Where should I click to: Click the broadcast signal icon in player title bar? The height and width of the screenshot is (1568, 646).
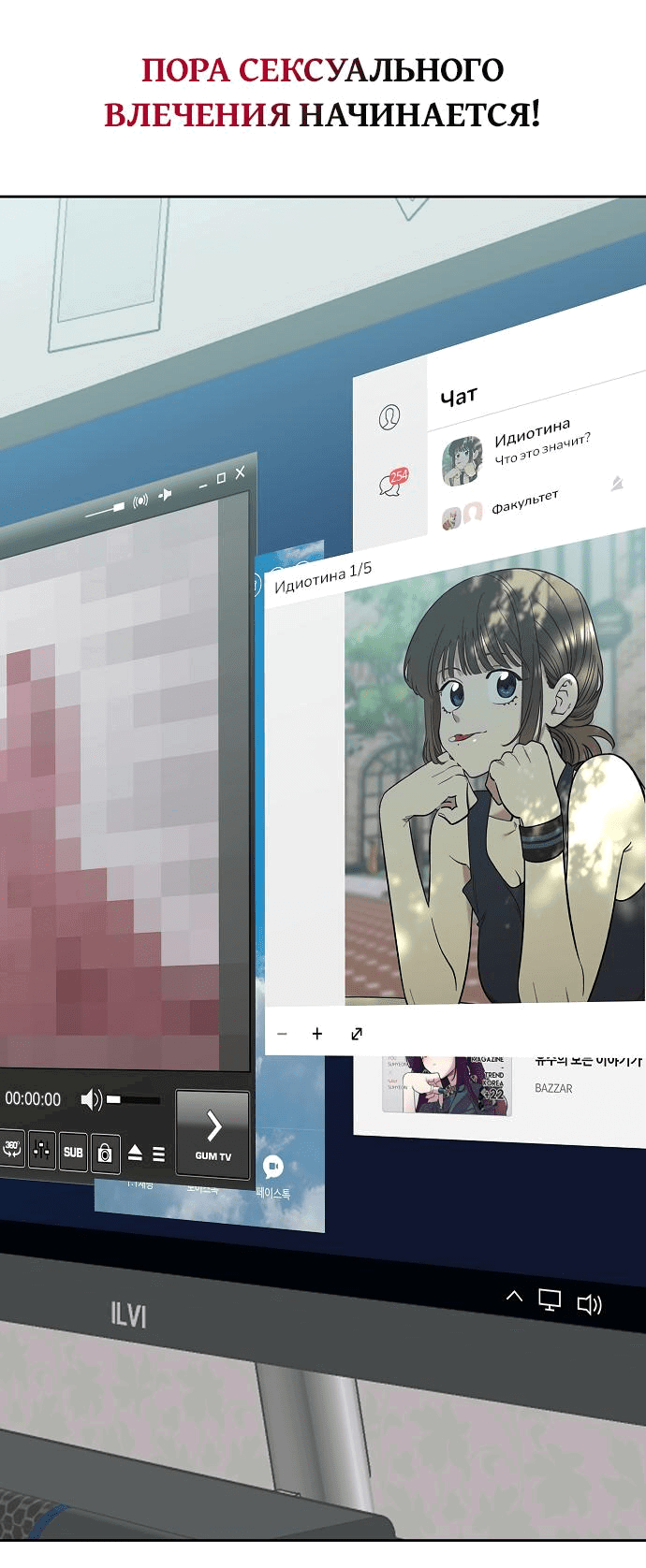(x=140, y=501)
